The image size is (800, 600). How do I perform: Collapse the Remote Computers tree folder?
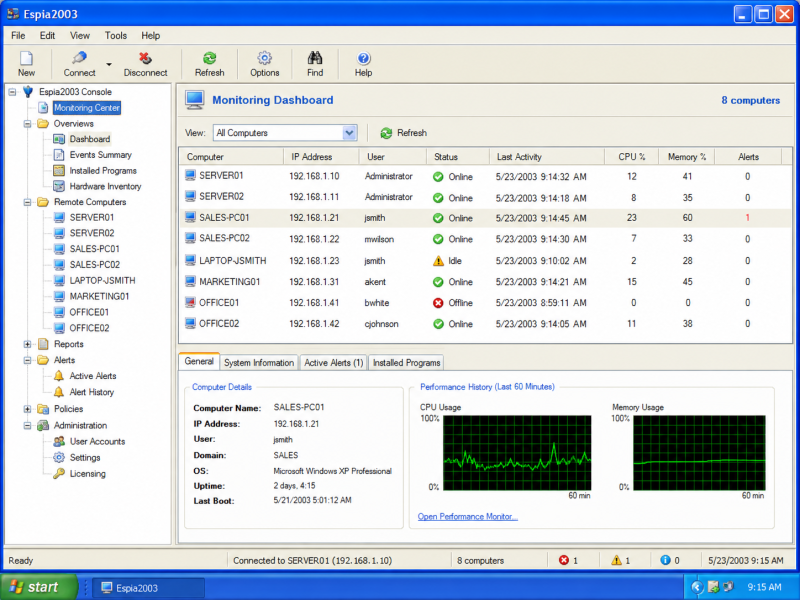(x=28, y=202)
